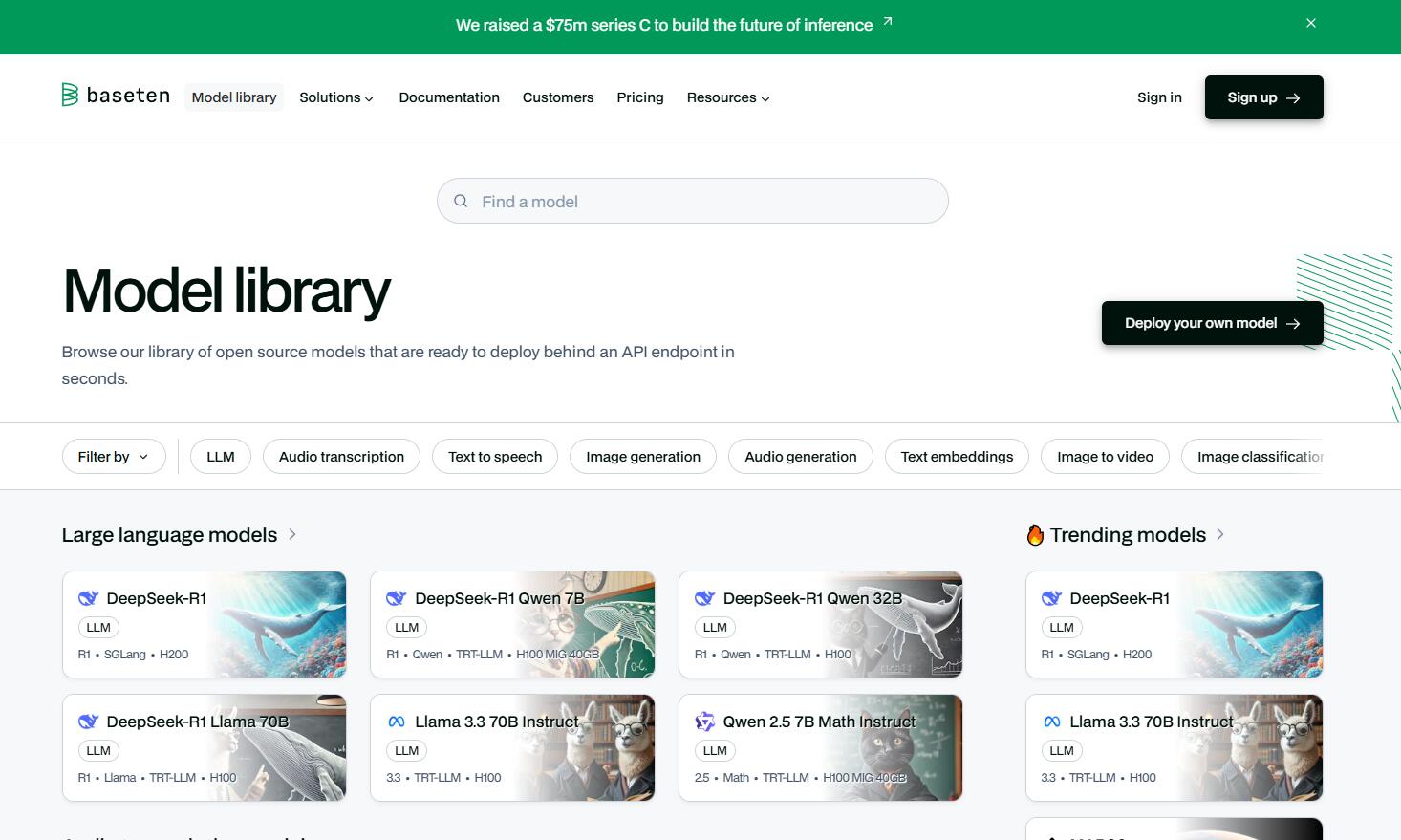Open the Filter by dropdown
This screenshot has width=1401, height=840.
click(x=114, y=457)
